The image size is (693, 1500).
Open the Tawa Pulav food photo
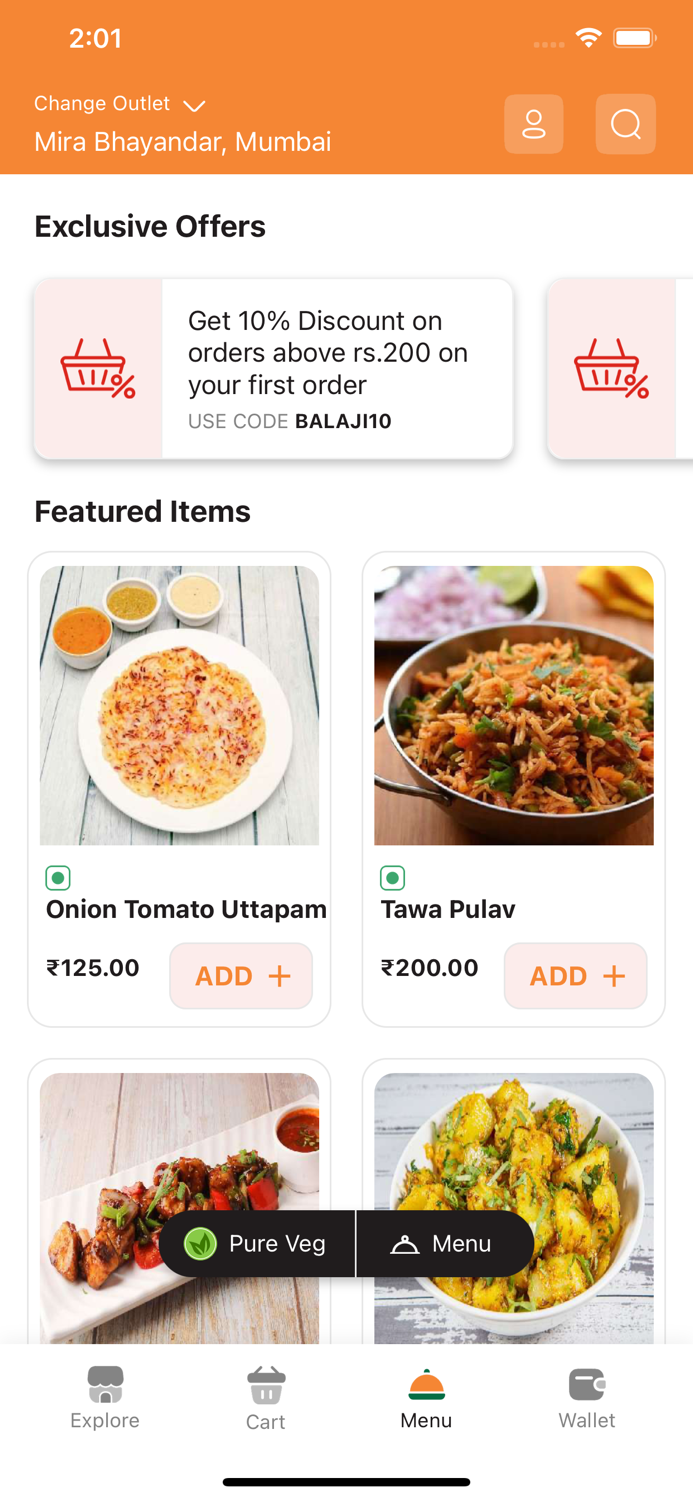(513, 705)
